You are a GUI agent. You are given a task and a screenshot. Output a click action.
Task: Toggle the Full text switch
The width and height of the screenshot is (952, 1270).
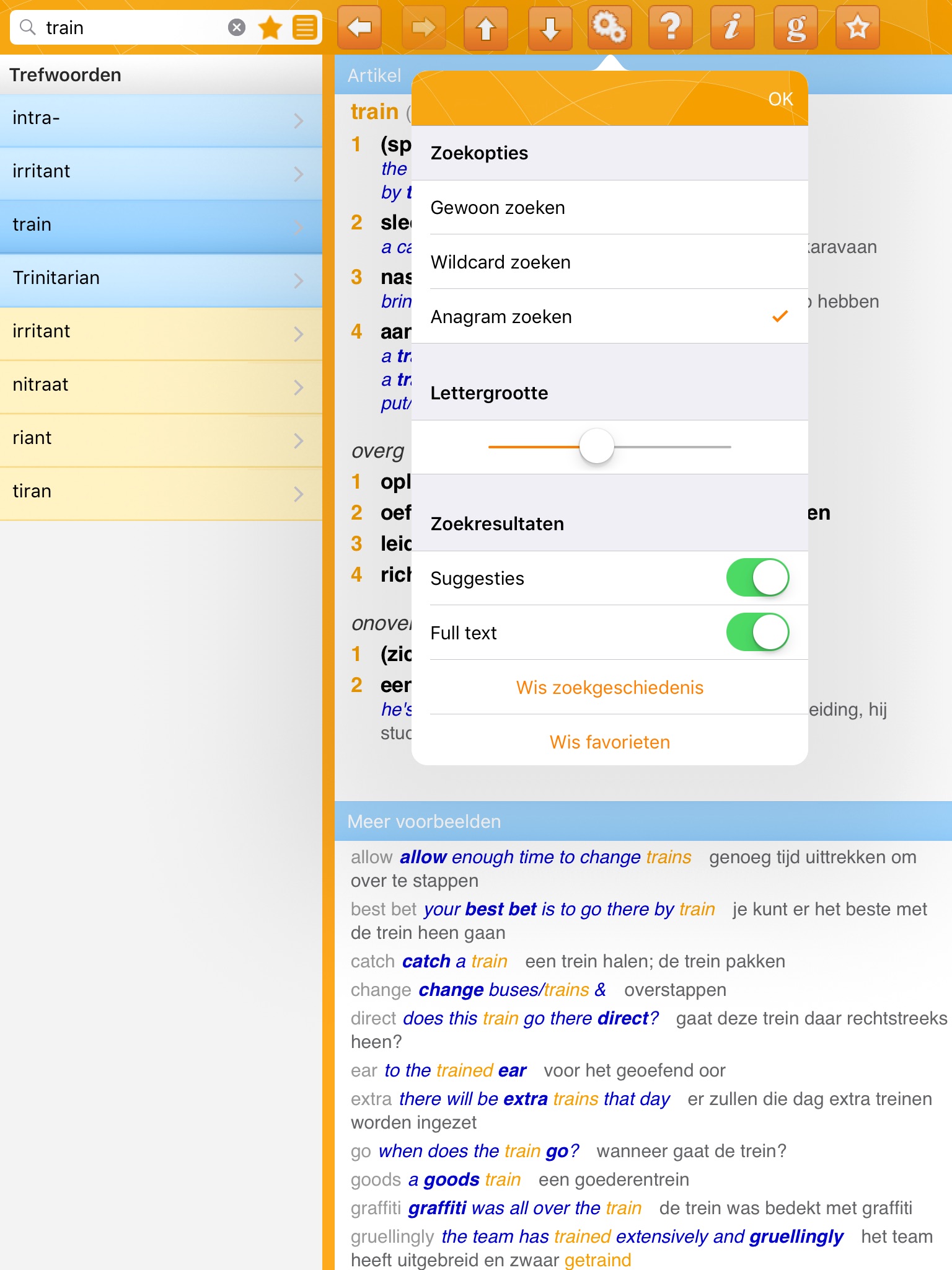(x=757, y=633)
